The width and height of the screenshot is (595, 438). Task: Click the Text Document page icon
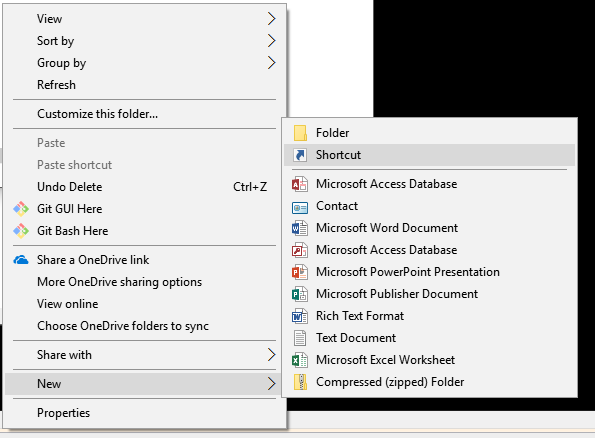tap(300, 338)
